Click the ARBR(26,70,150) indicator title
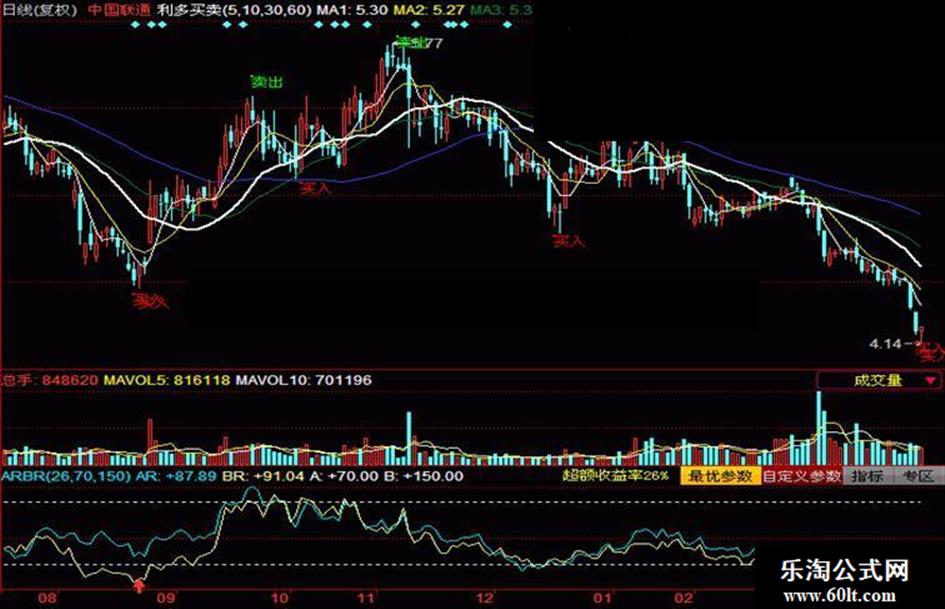Image resolution: width=945 pixels, height=609 pixels. tap(66, 475)
